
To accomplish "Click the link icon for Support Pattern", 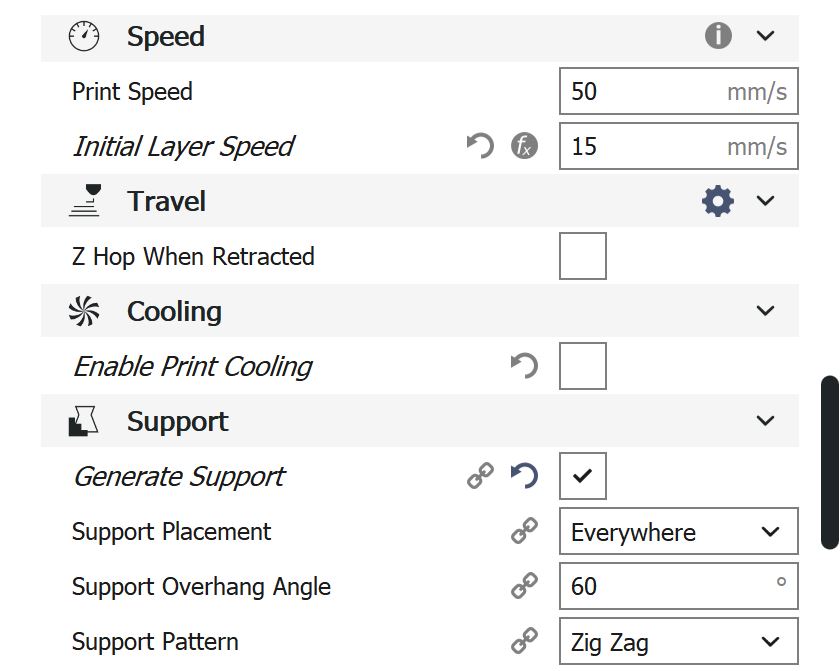I will coord(524,642).
